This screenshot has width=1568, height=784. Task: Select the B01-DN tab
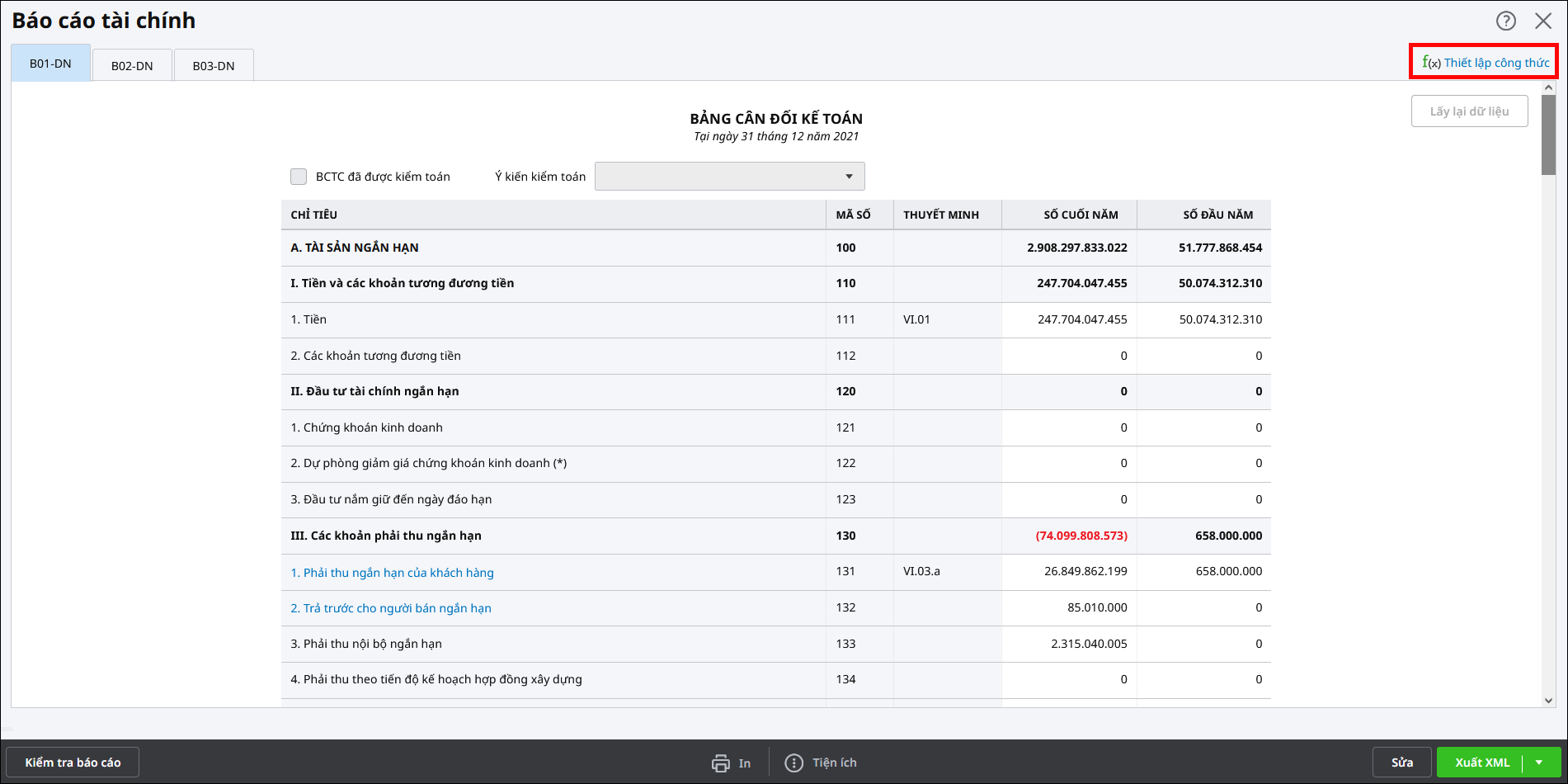coord(50,64)
